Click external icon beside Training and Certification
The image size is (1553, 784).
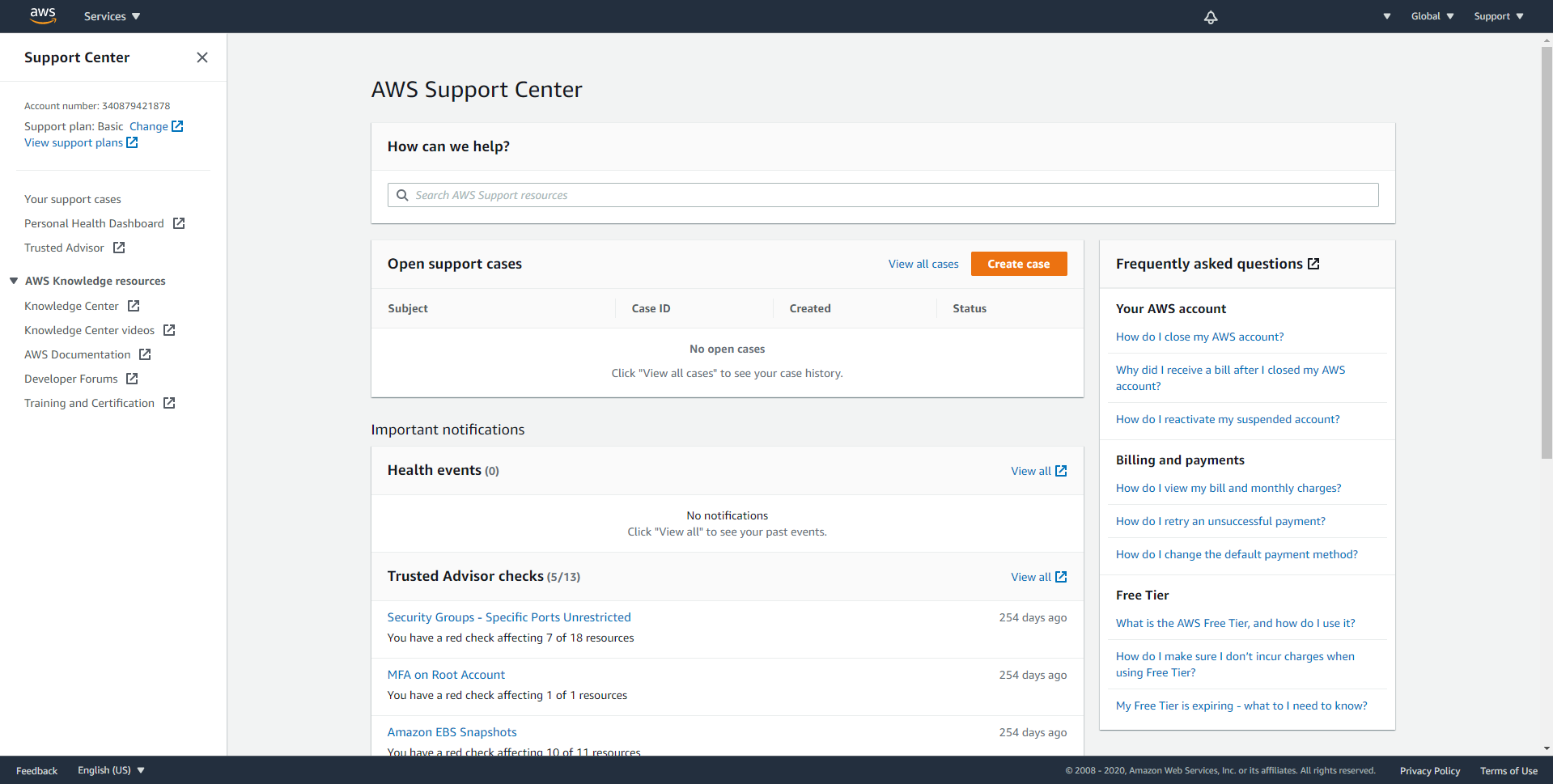169,403
